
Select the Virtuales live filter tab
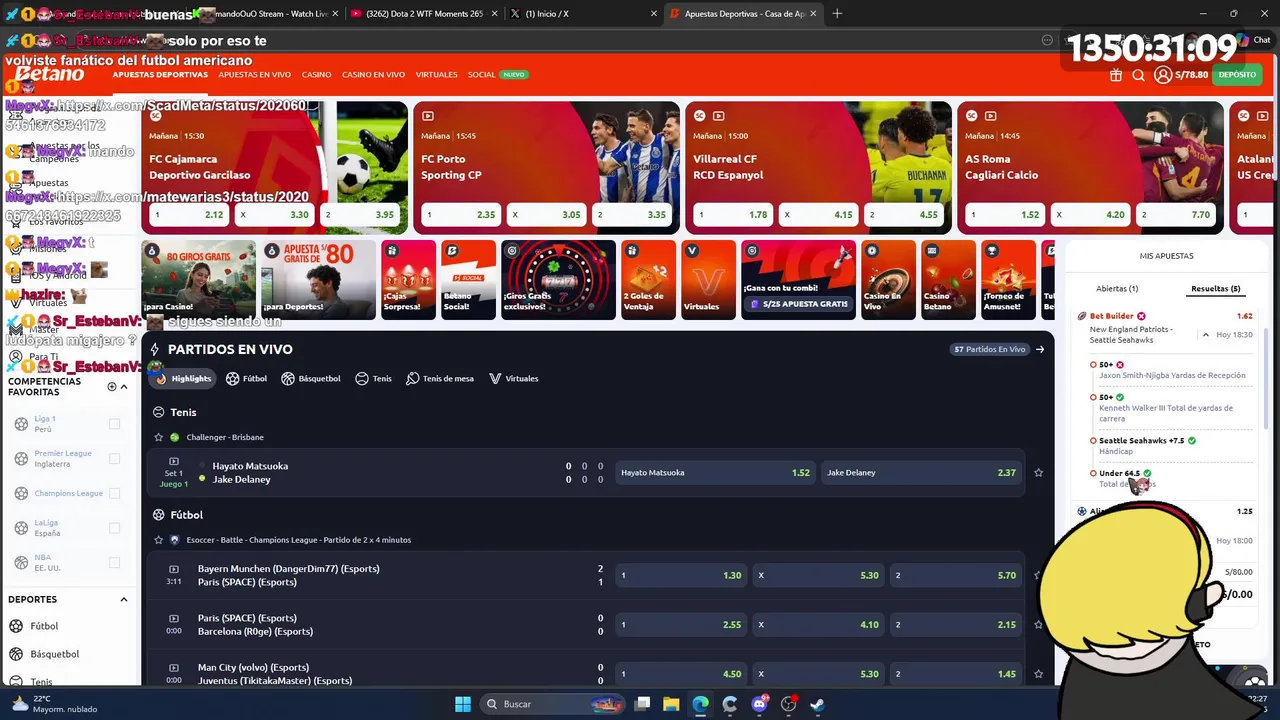click(x=513, y=379)
